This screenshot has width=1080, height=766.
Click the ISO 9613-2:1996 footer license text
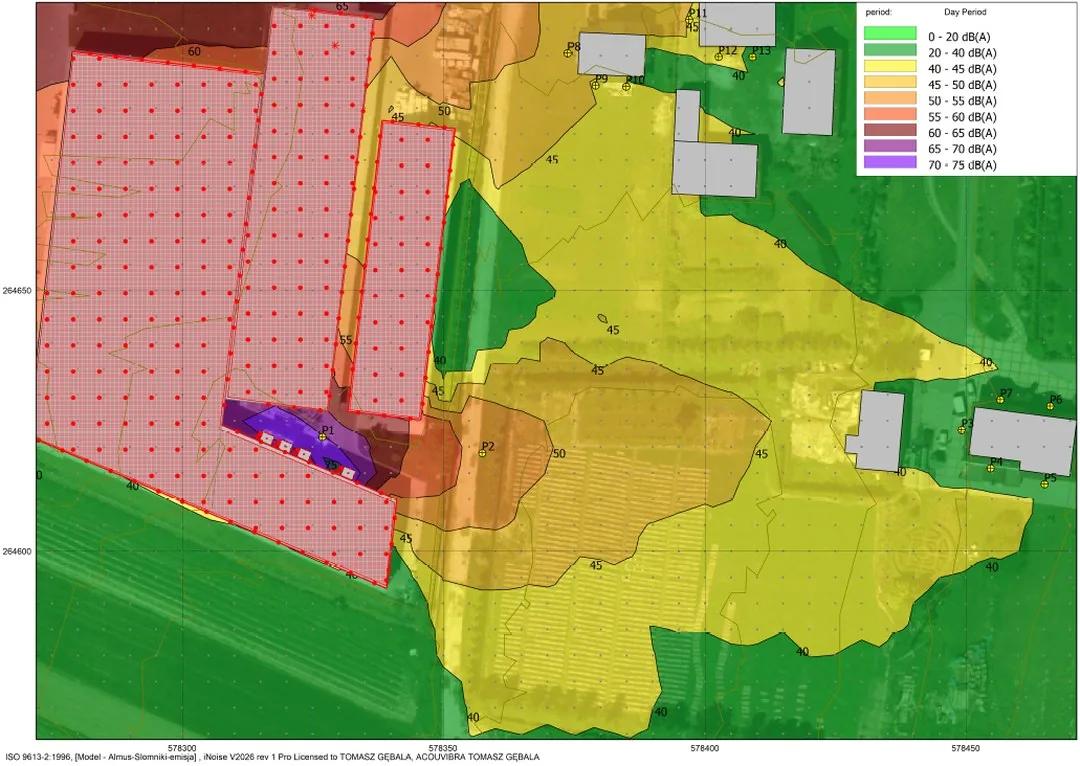(271, 758)
